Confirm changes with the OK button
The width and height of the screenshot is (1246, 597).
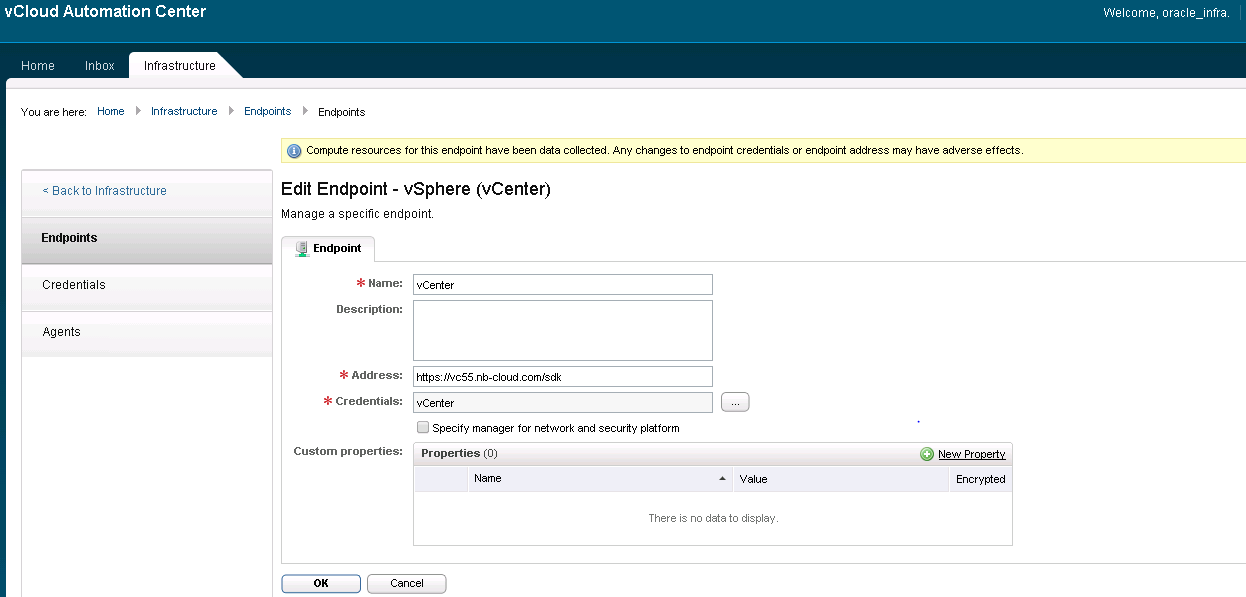click(x=321, y=583)
